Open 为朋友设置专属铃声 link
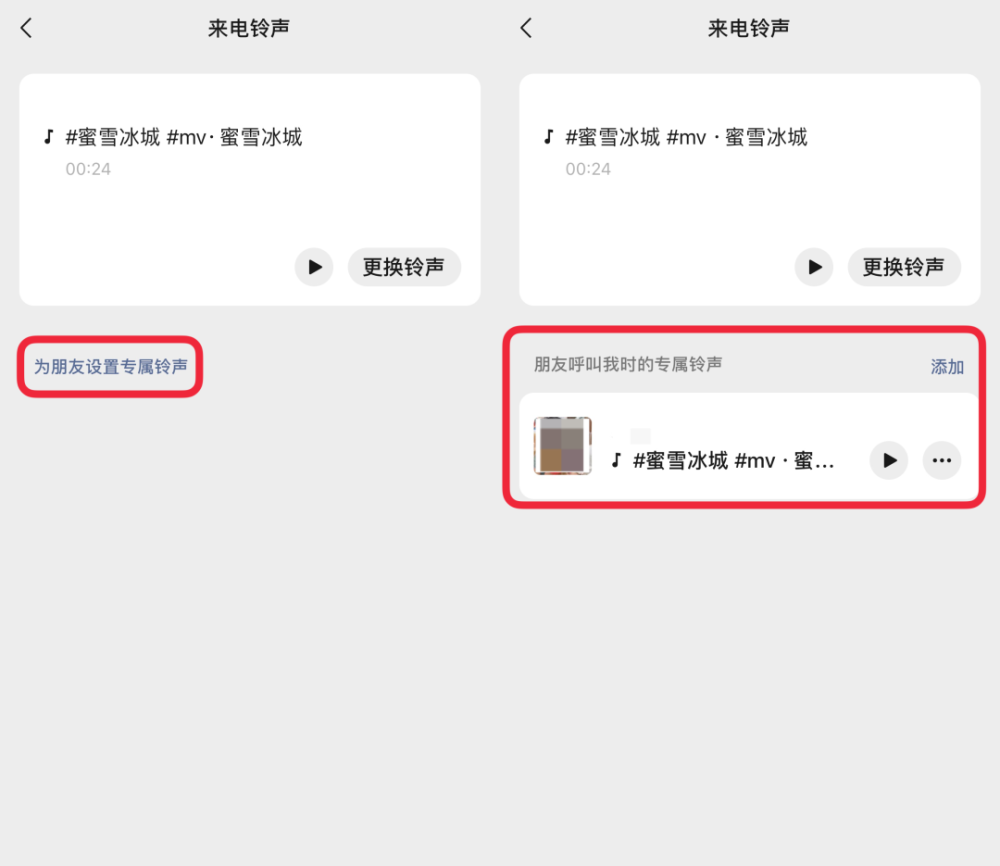The image size is (1000, 866). (110, 367)
